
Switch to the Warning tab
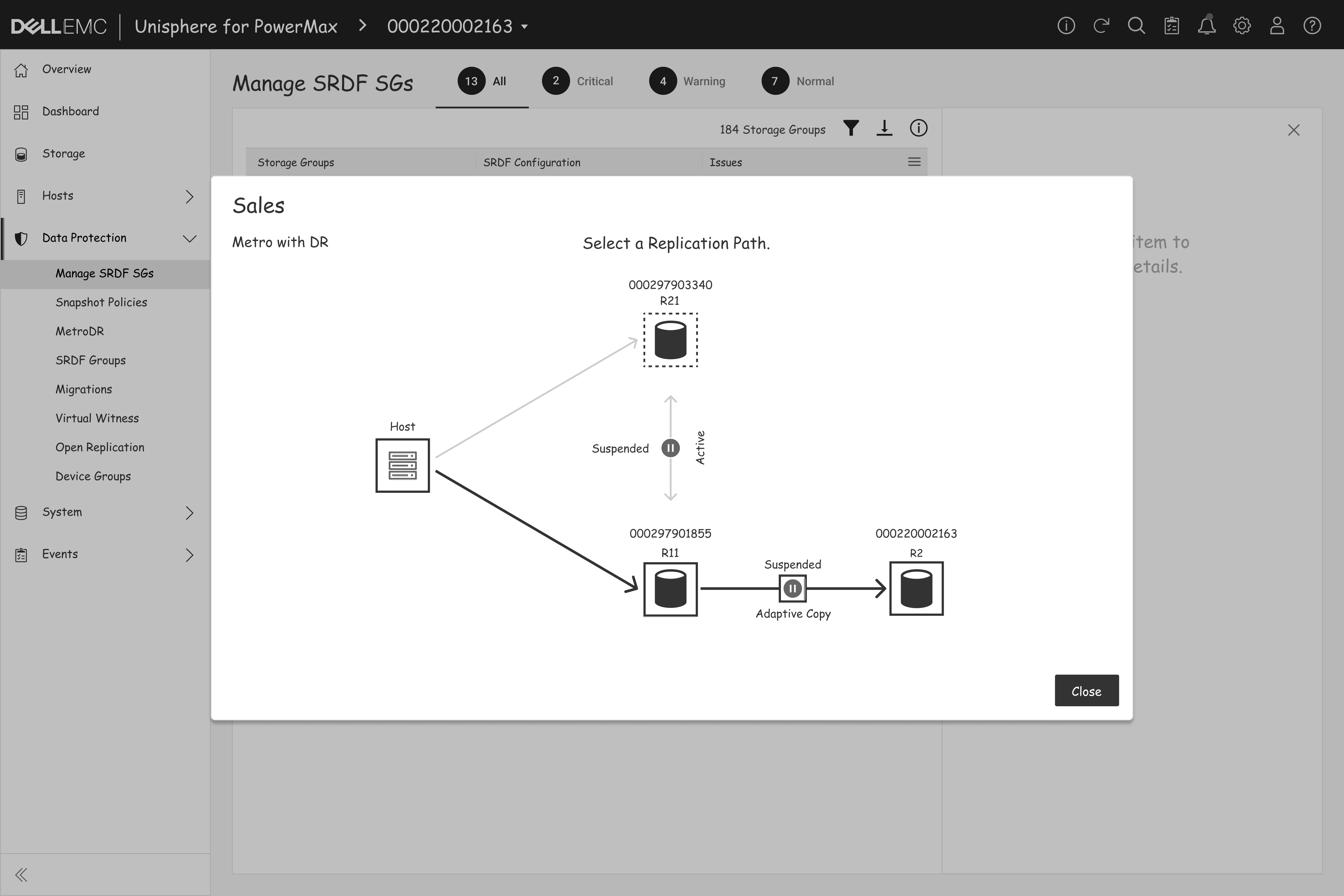click(x=688, y=81)
